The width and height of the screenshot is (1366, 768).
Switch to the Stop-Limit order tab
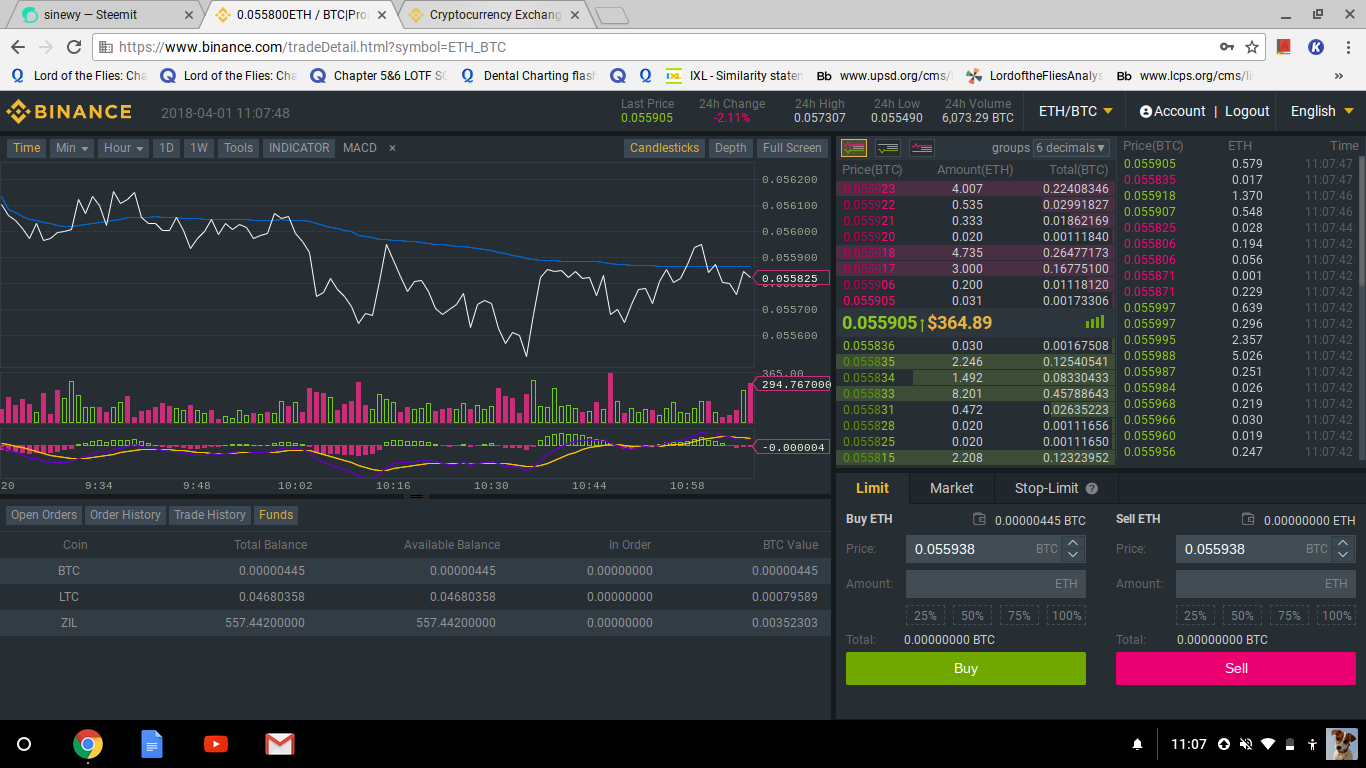click(1056, 488)
